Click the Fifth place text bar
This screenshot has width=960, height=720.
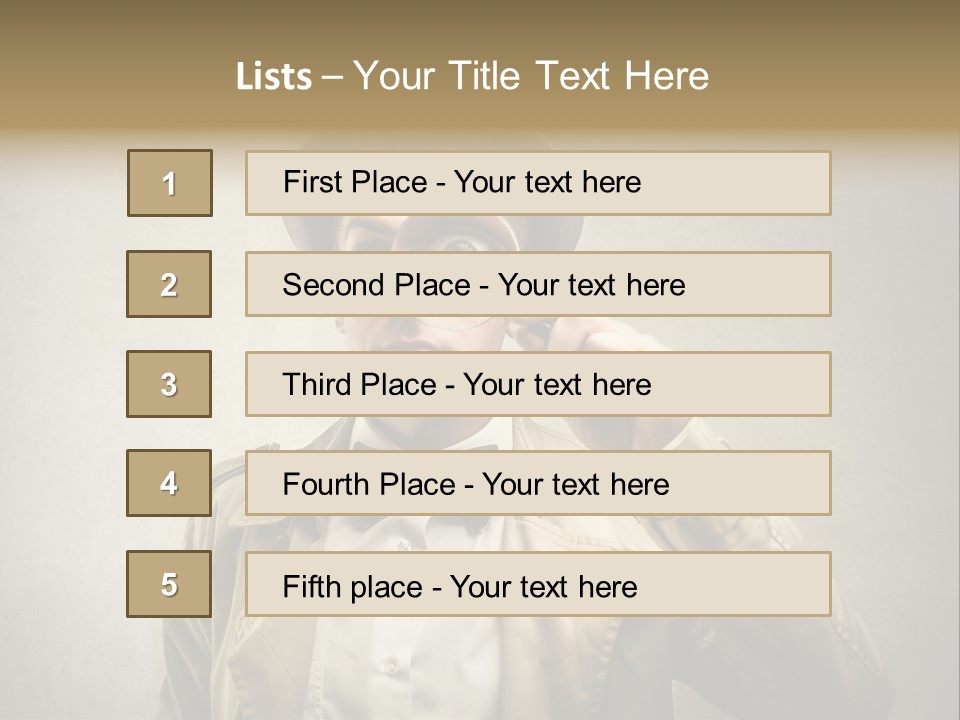(538, 585)
